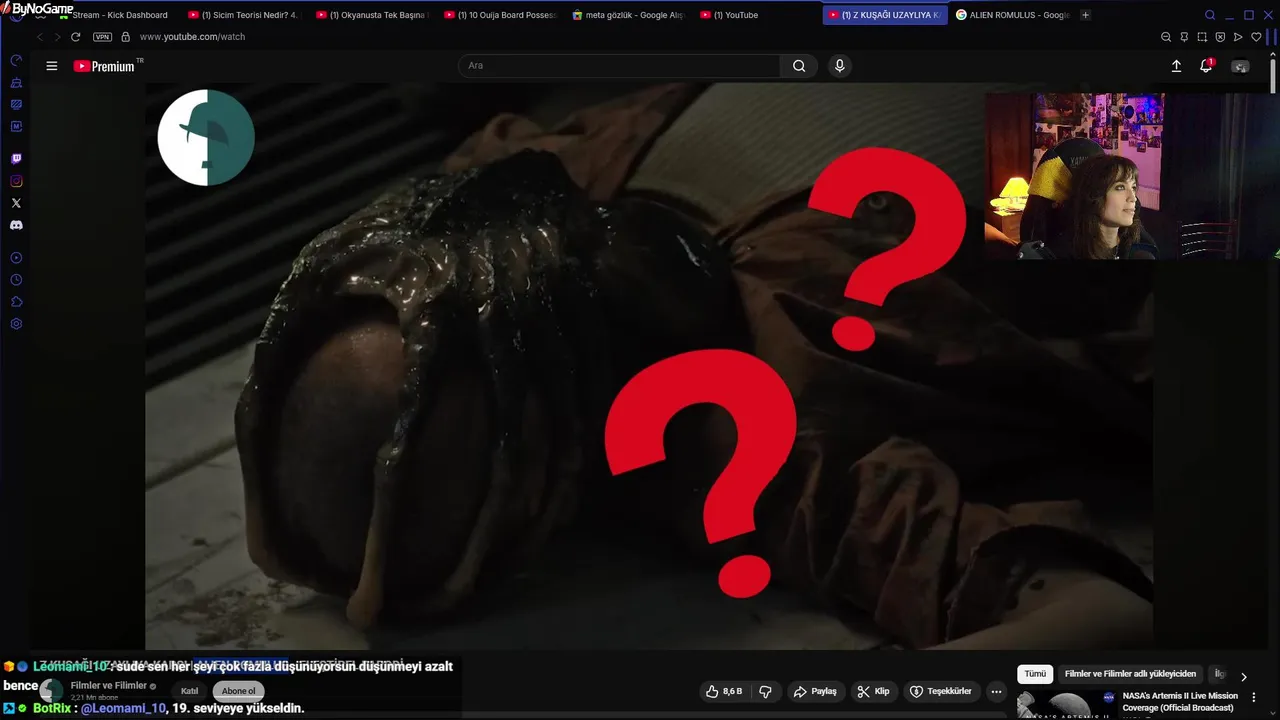The width and height of the screenshot is (1280, 720).
Task: Like the video showing 8,6 B
Action: pos(724,691)
